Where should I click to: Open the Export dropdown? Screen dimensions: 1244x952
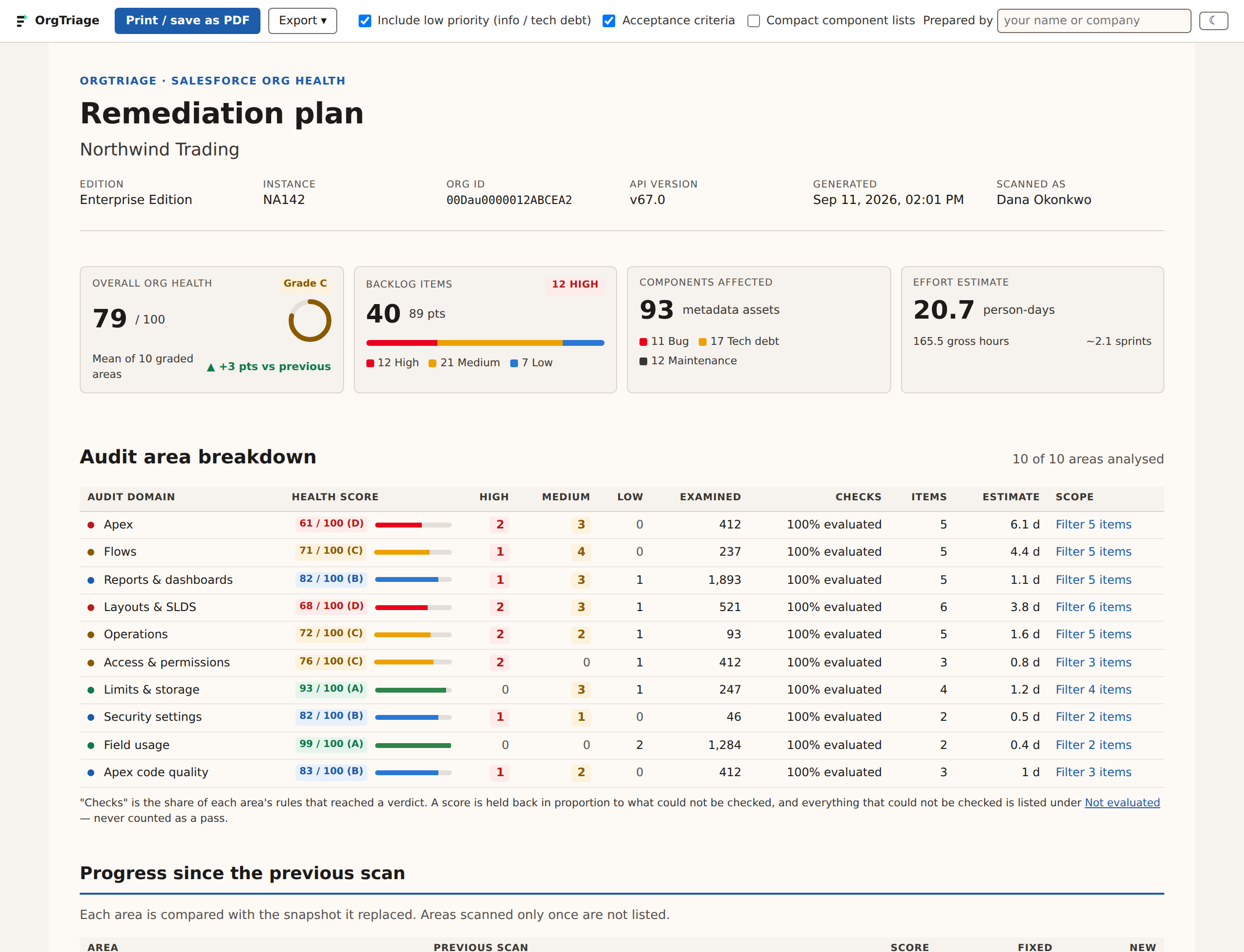302,21
